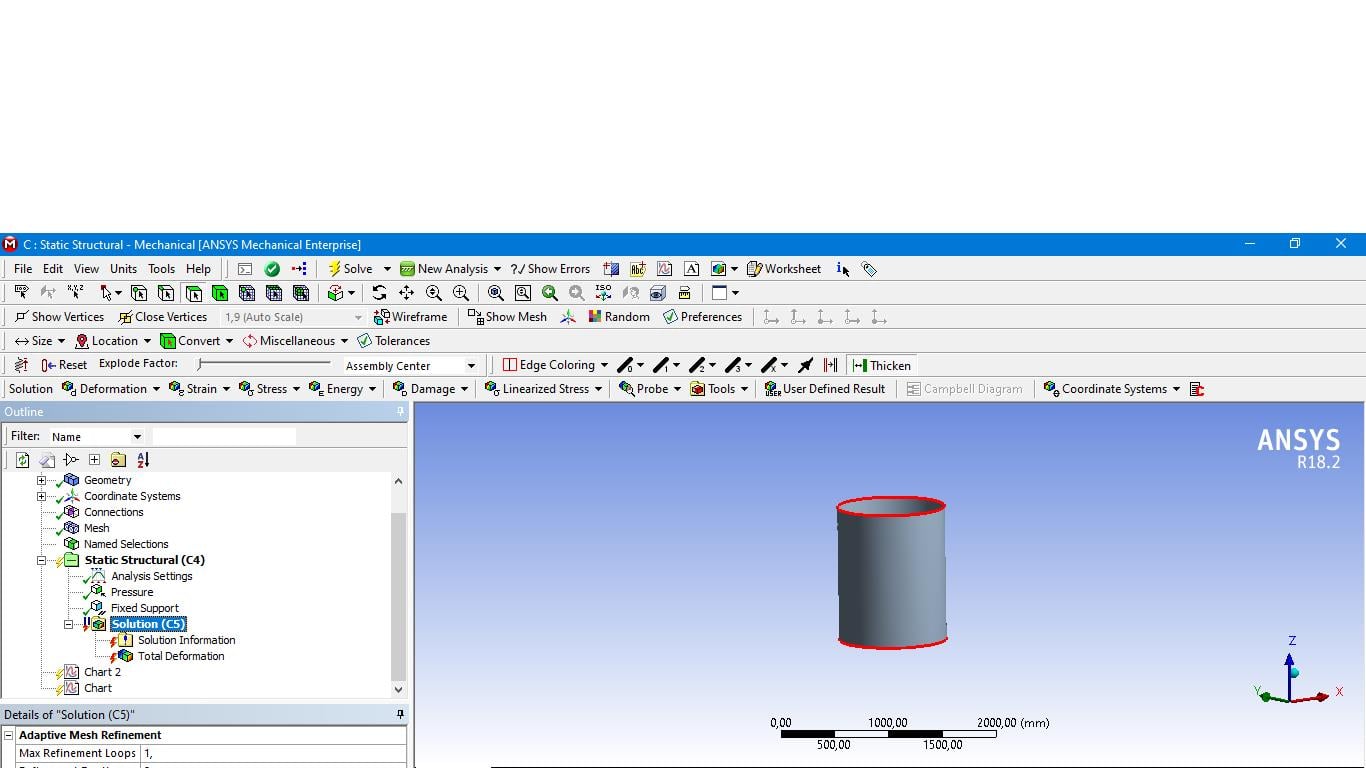Viewport: 1366px width, 768px height.
Task: Click the Tags icon next to Worksheet
Action: pyautogui.click(x=869, y=269)
